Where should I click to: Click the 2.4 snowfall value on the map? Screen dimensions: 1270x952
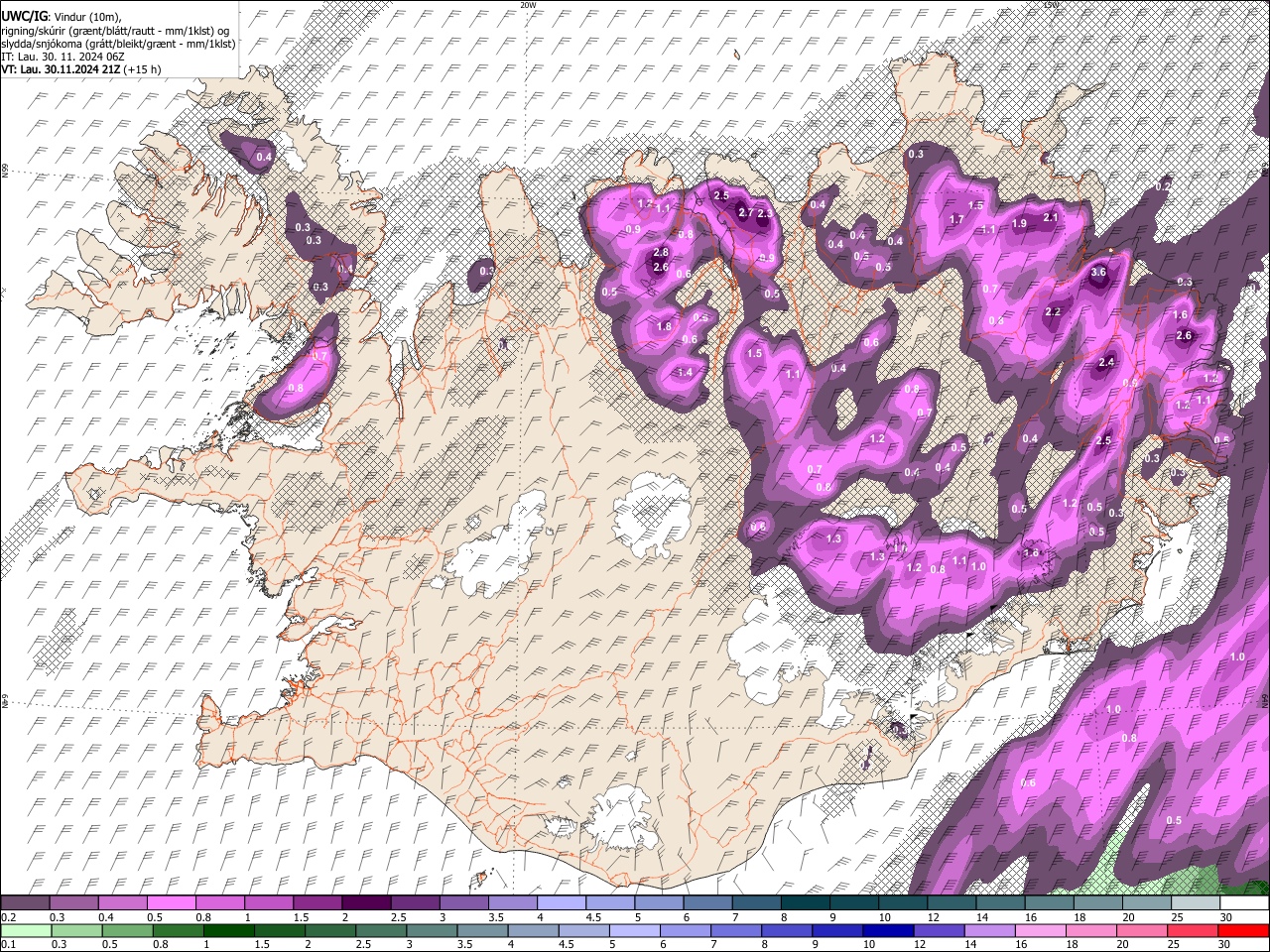pos(1106,362)
